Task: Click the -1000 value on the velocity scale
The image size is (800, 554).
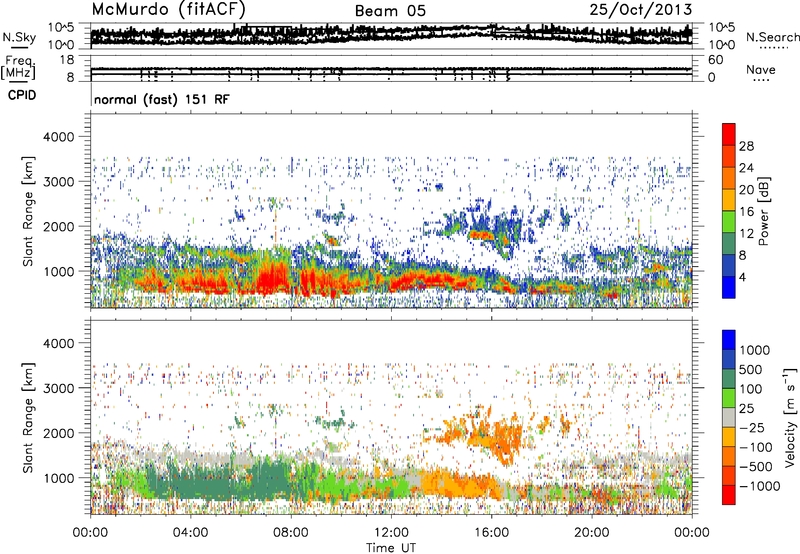Action: [x=759, y=486]
